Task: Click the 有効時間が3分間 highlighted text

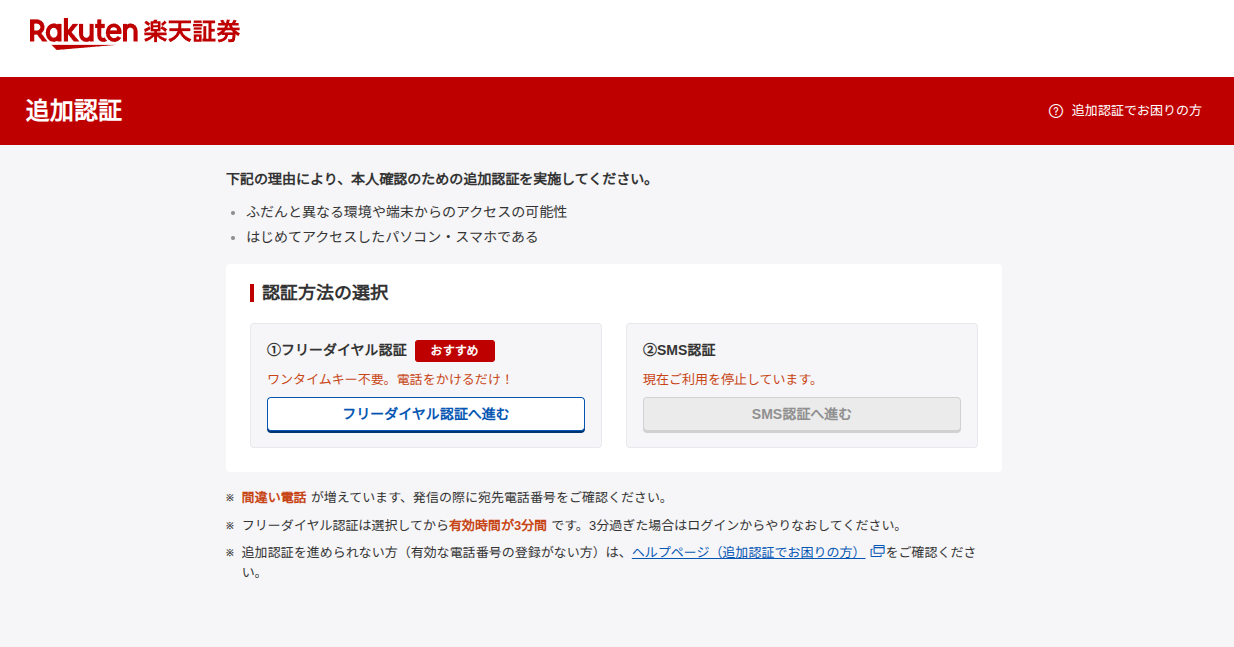Action: click(498, 525)
